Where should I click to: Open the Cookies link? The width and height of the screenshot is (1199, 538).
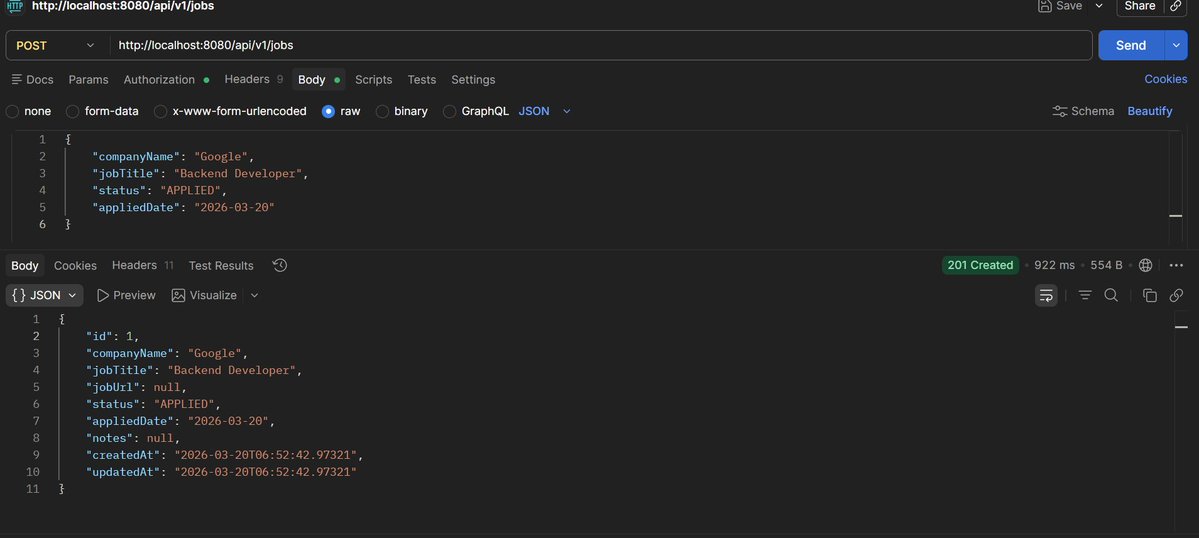point(1165,79)
